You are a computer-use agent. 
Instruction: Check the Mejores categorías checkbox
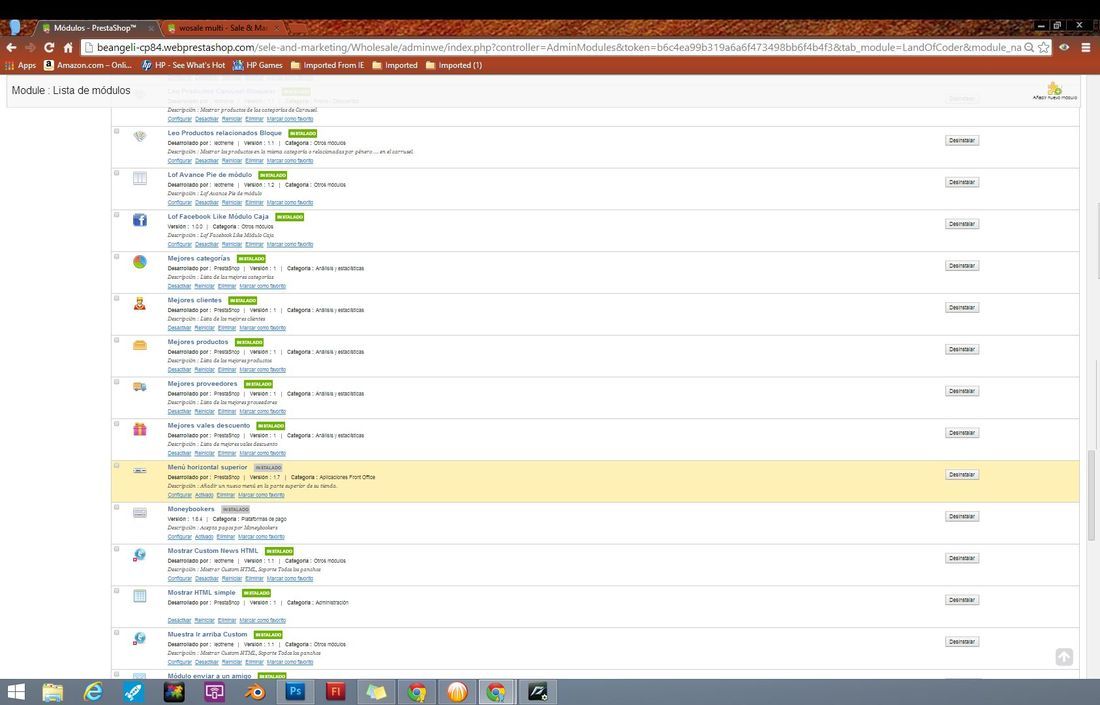click(x=117, y=256)
